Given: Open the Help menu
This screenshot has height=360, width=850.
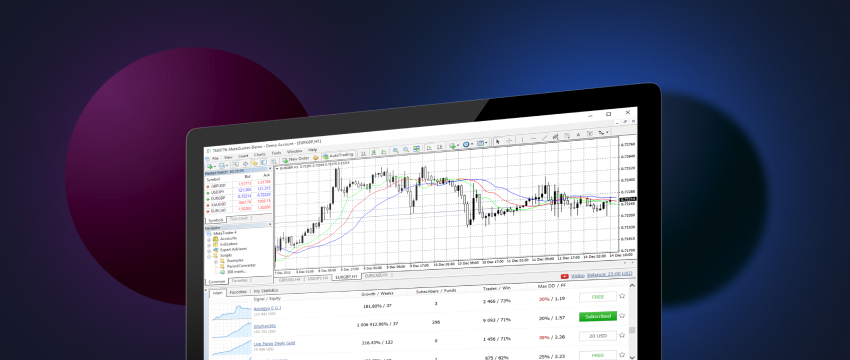Looking at the screenshot, I should coord(313,150).
